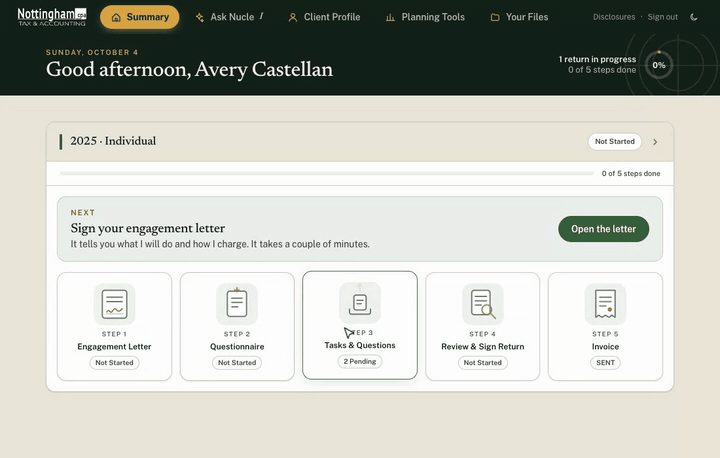Open the Invoice step card

(x=605, y=327)
